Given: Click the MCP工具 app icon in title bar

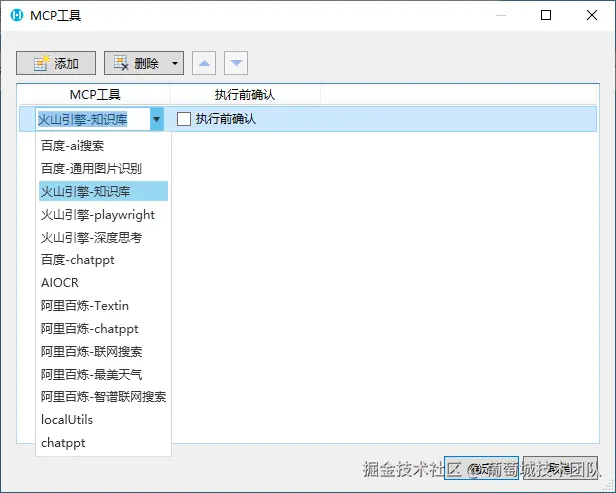Looking at the screenshot, I should coord(17,15).
